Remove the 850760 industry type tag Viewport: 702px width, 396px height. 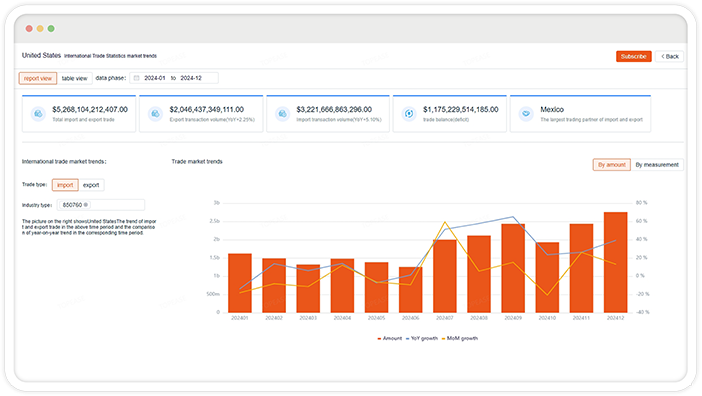(x=86, y=205)
